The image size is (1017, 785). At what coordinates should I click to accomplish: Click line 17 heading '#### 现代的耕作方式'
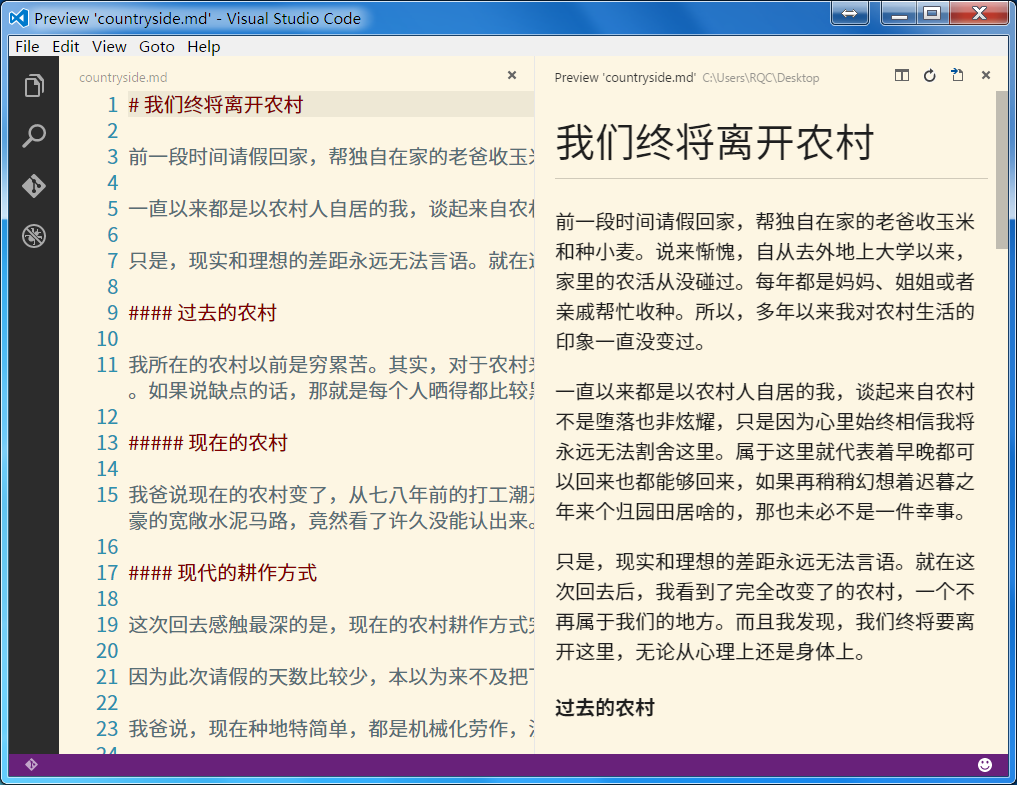(222, 573)
